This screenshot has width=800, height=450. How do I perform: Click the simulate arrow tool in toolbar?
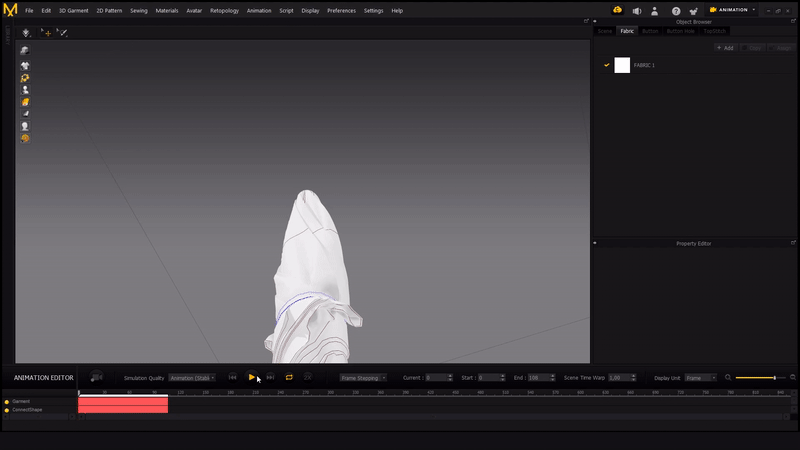point(26,32)
